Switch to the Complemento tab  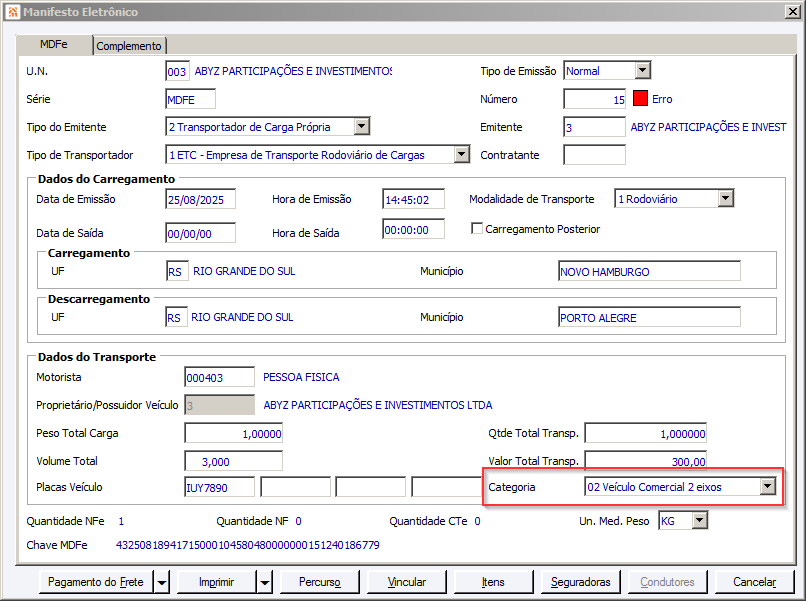coord(129,46)
